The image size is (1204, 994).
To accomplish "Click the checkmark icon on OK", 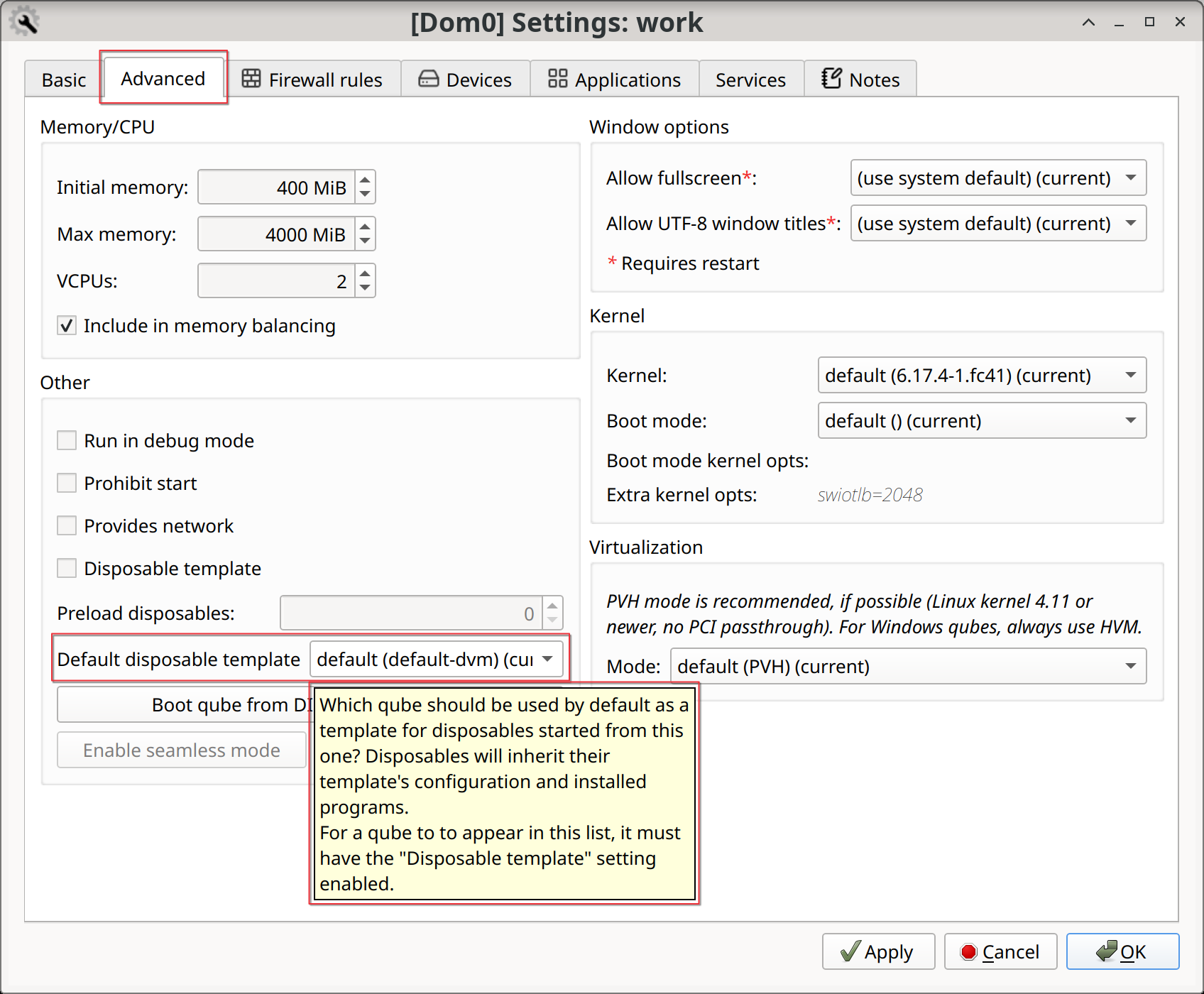I will click(1105, 951).
